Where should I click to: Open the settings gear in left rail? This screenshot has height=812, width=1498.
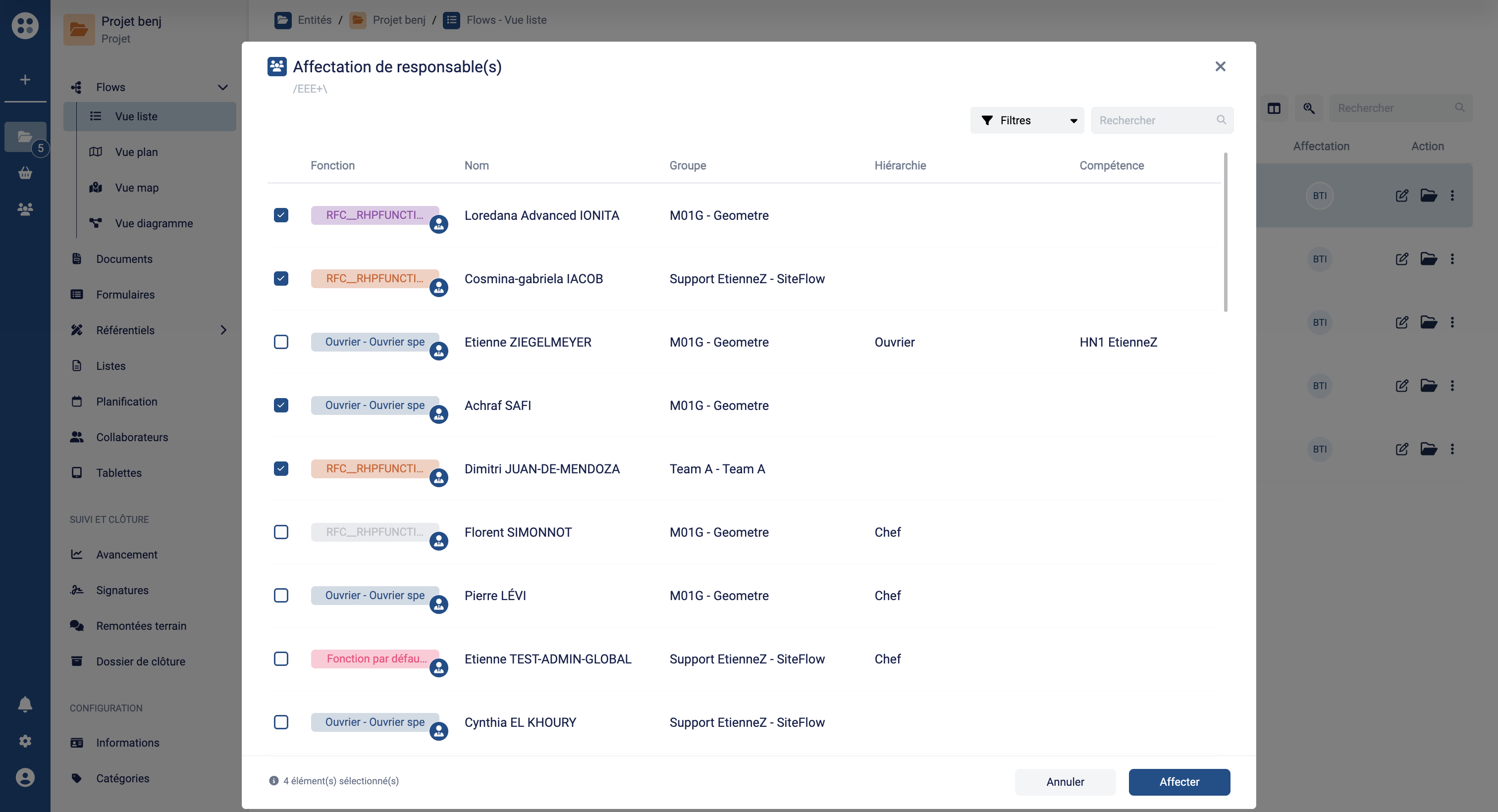click(x=25, y=741)
